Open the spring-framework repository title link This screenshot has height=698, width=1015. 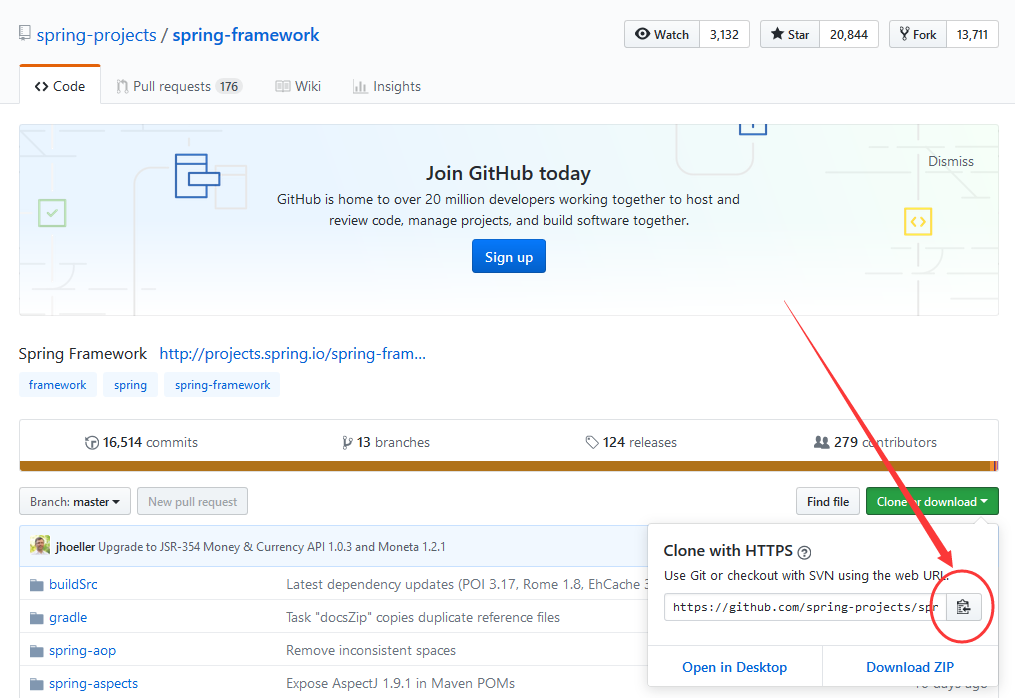click(x=246, y=35)
